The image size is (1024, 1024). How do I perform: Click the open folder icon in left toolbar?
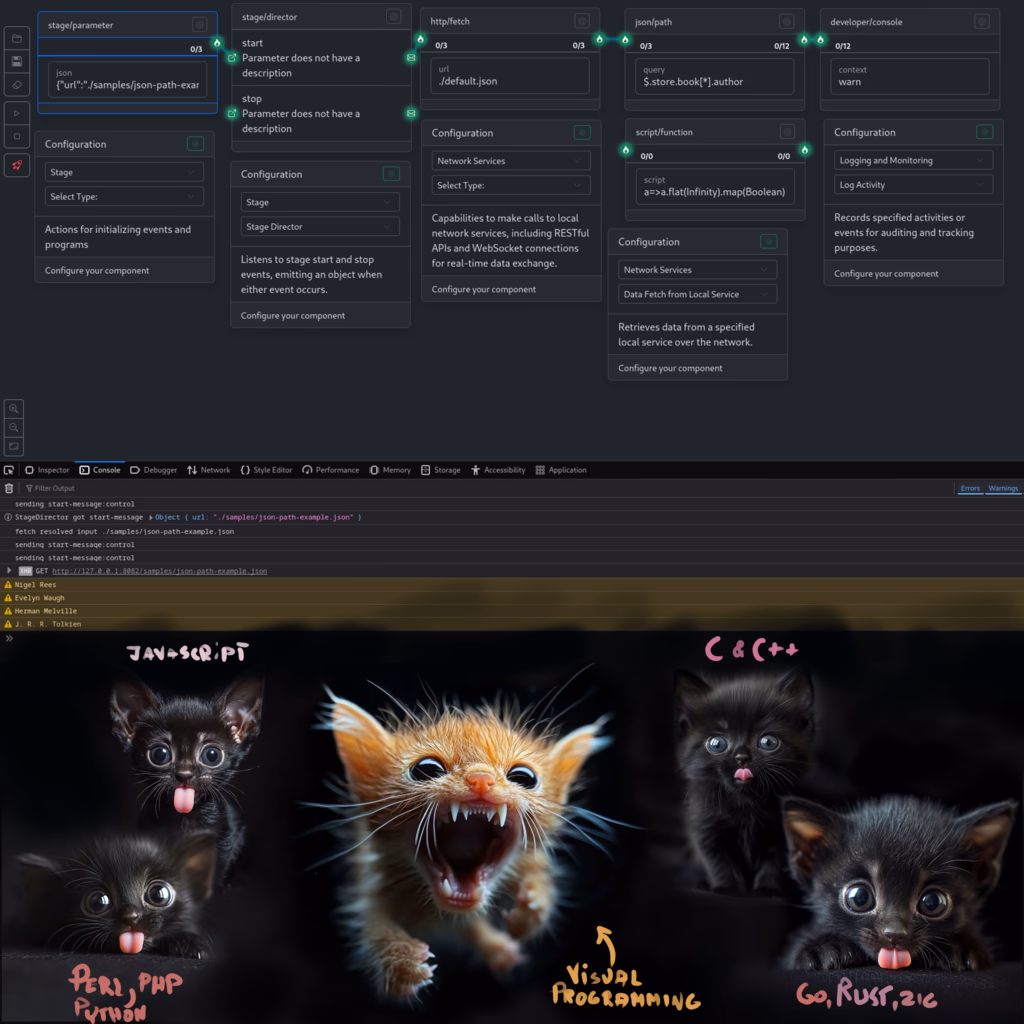[16, 38]
